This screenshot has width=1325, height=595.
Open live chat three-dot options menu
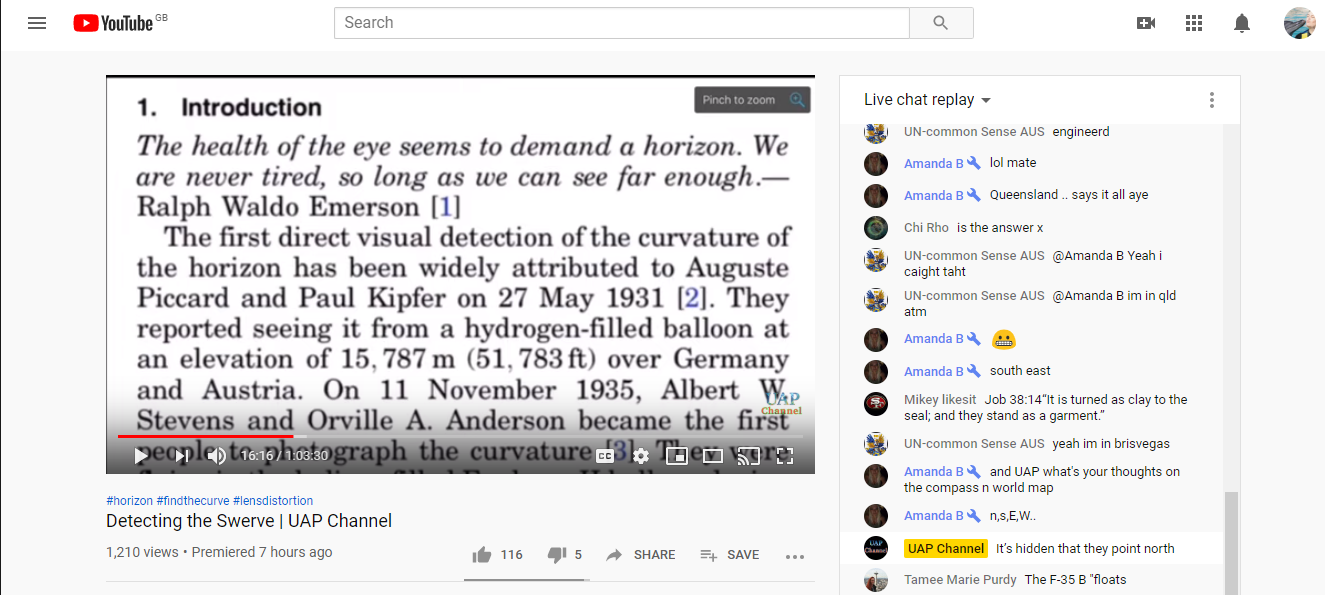point(1211,100)
